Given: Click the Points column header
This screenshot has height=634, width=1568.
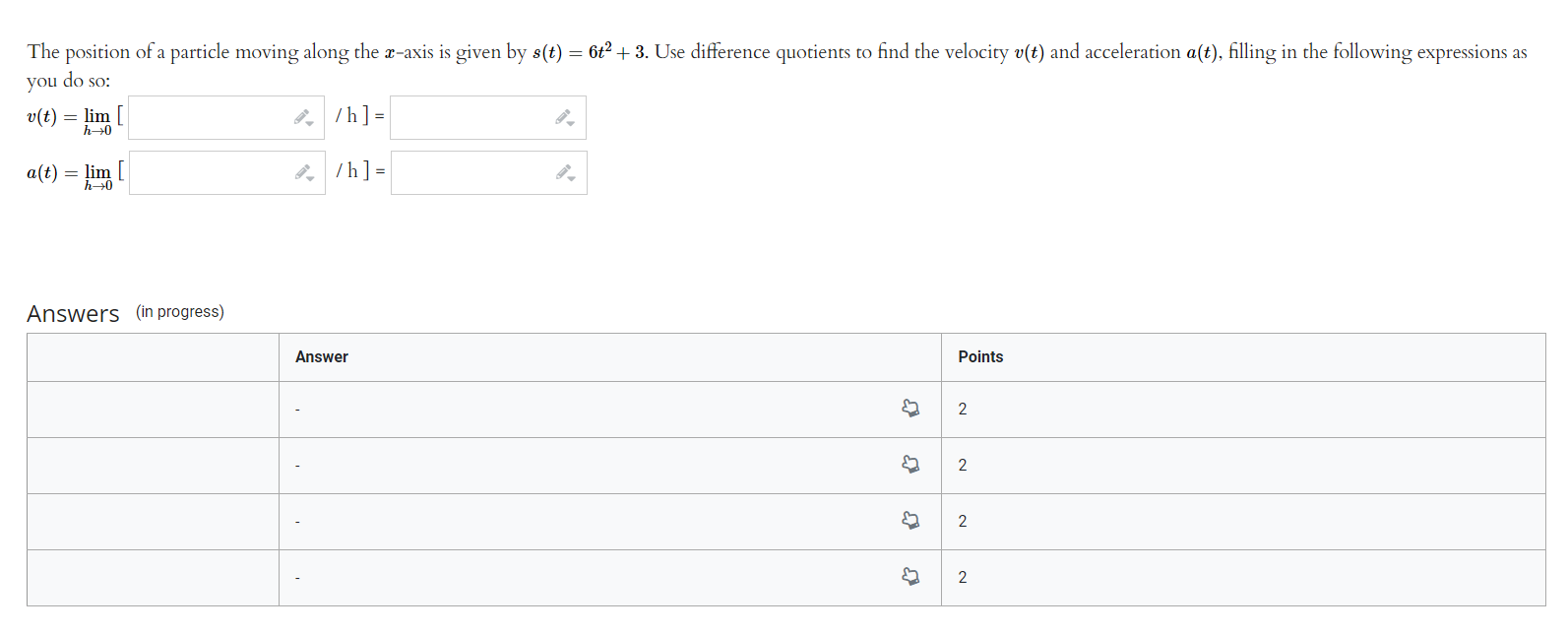Looking at the screenshot, I should [x=980, y=357].
